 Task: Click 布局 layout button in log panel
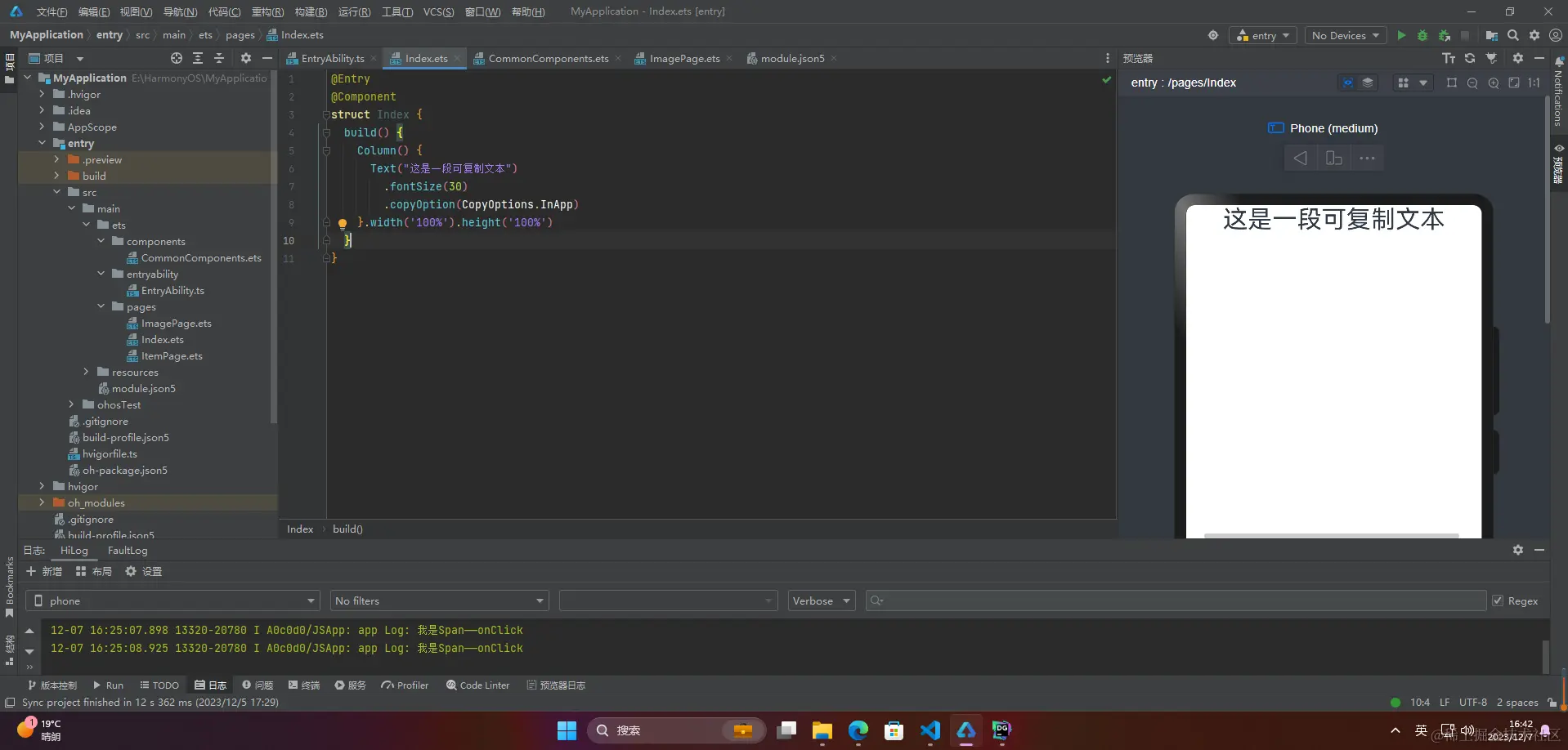[94, 571]
